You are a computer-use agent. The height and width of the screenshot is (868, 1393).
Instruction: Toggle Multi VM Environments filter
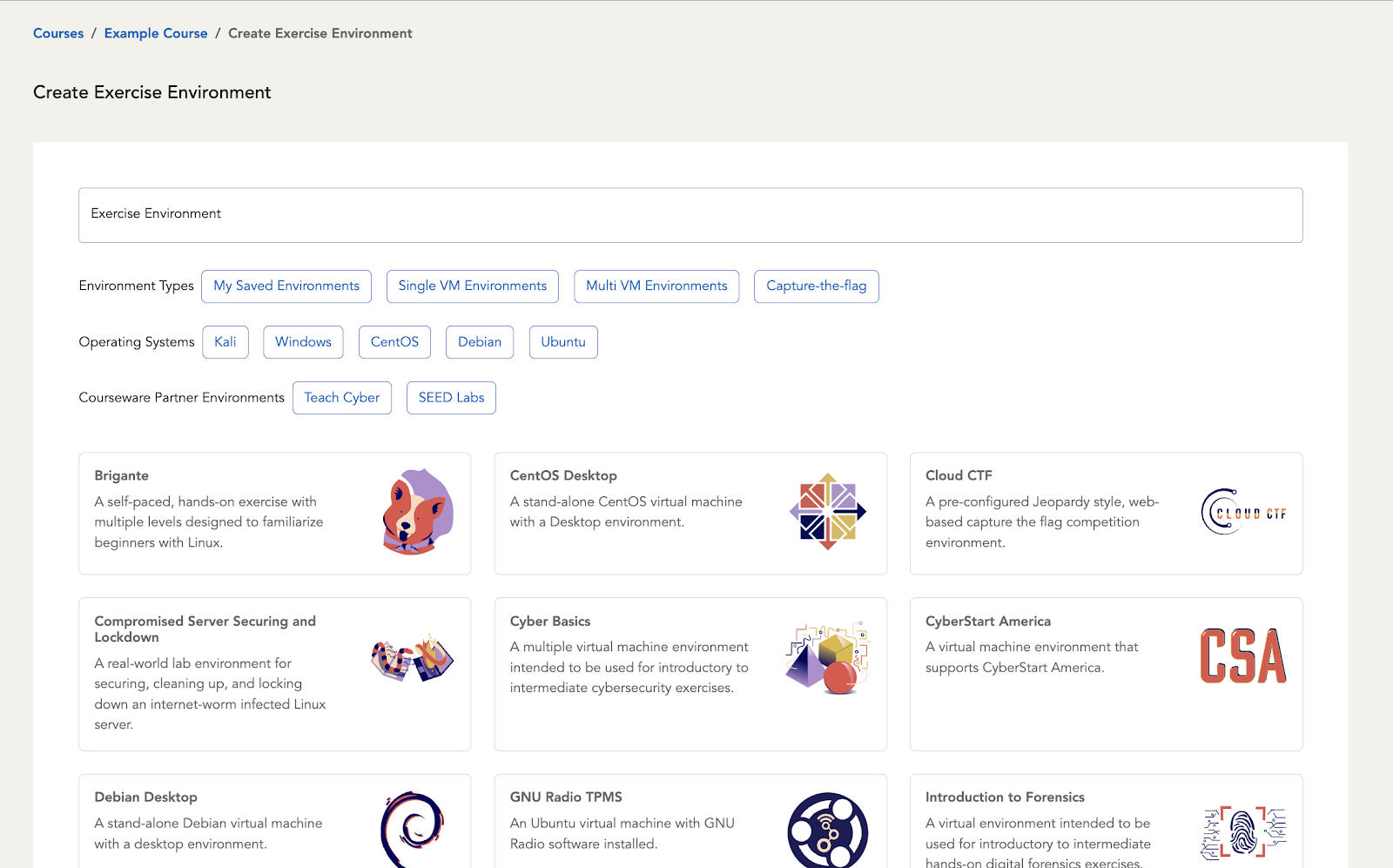656,286
